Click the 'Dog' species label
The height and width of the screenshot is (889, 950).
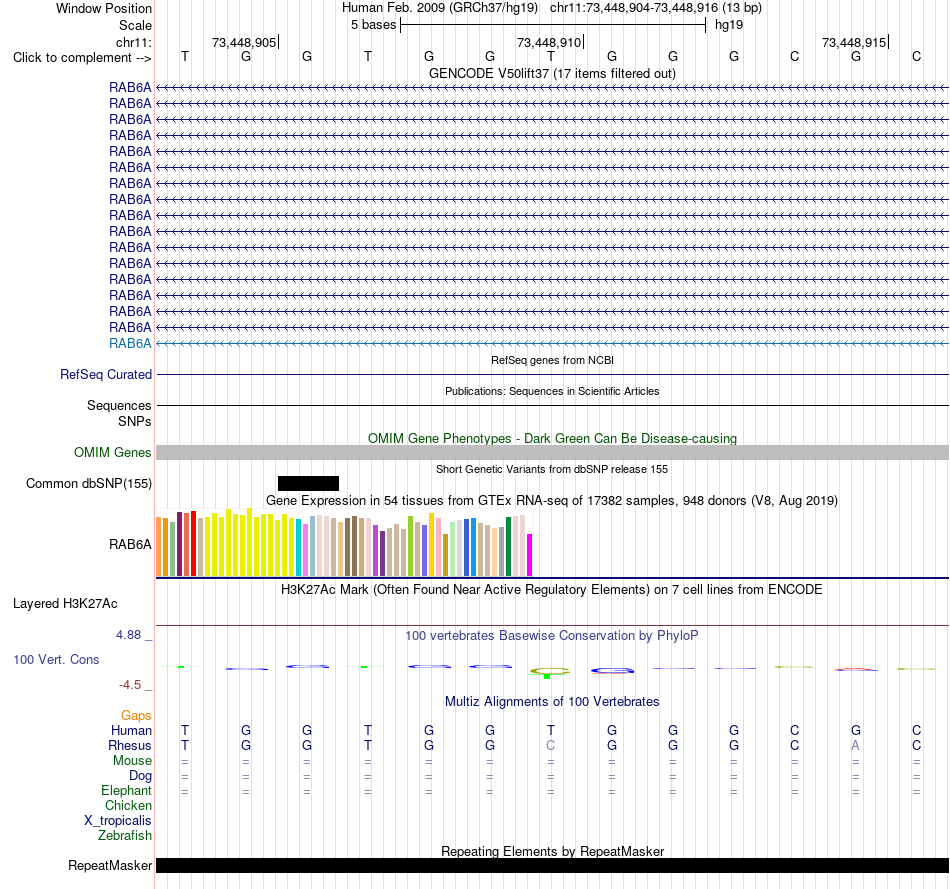[x=141, y=776]
